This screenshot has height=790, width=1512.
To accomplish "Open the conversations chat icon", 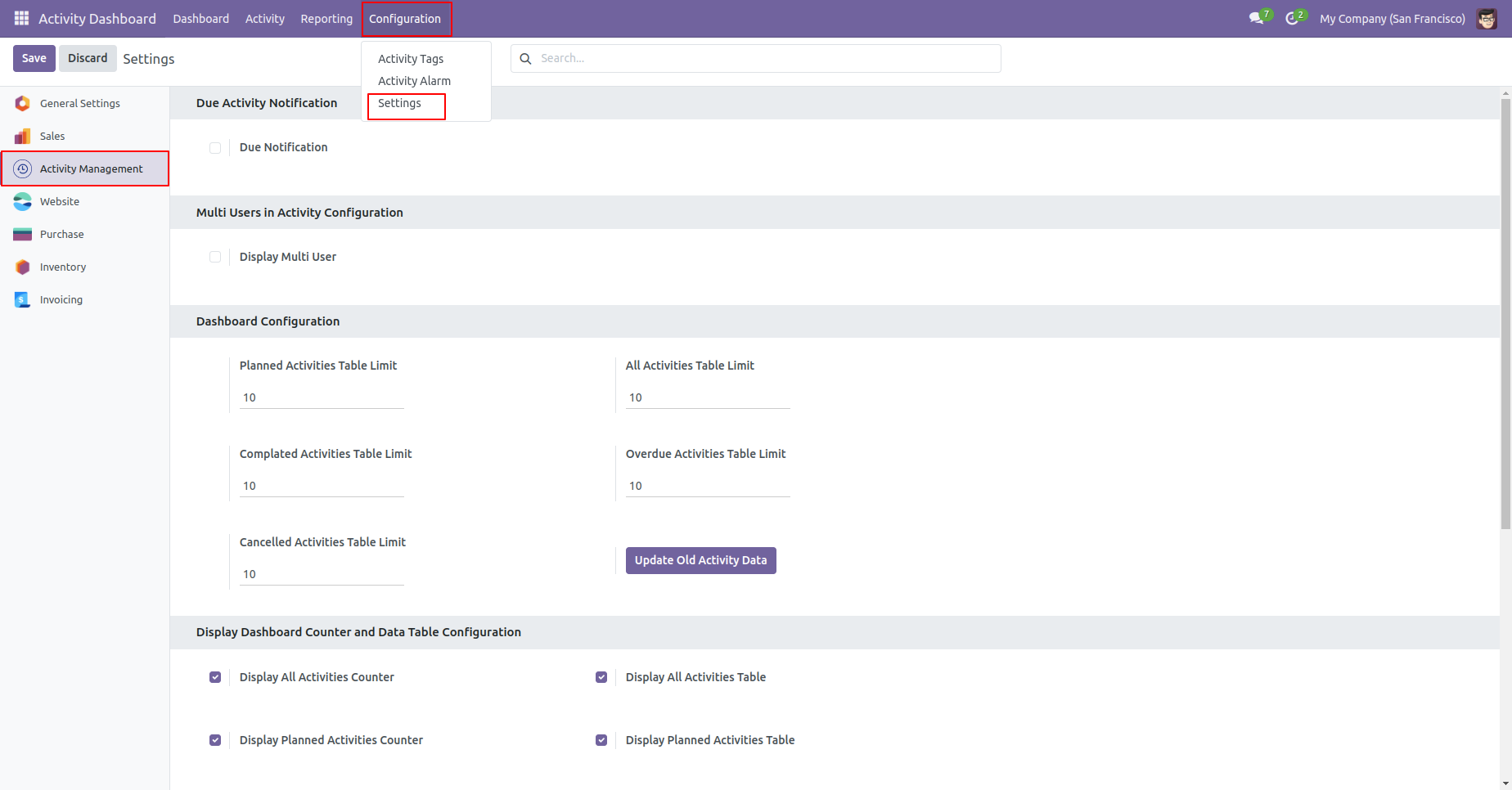I will [1257, 18].
